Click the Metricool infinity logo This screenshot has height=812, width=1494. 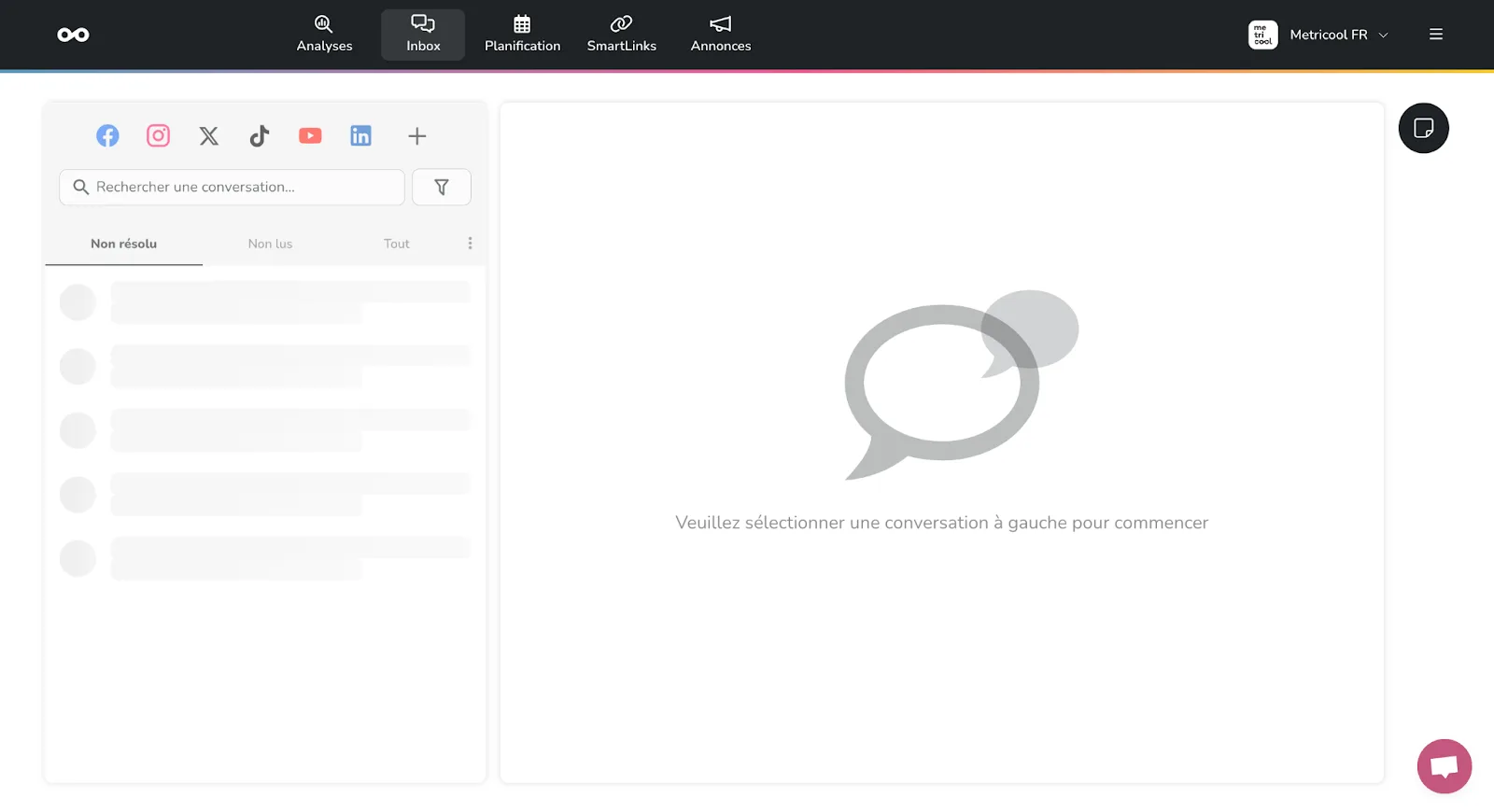coord(73,35)
